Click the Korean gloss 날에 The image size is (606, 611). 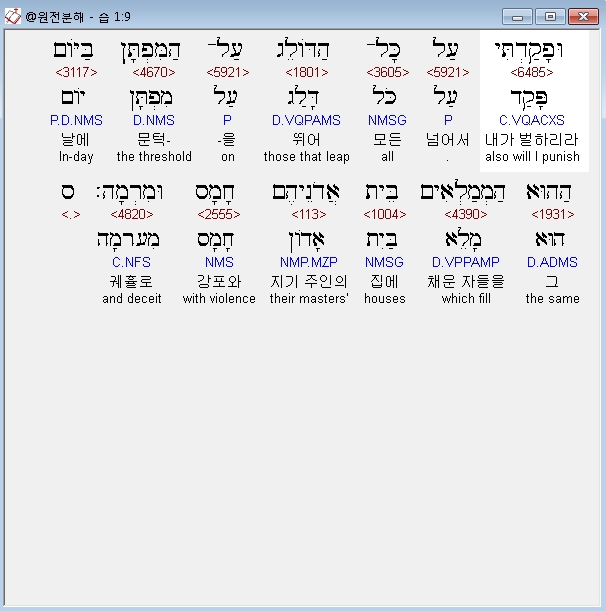coord(76,140)
